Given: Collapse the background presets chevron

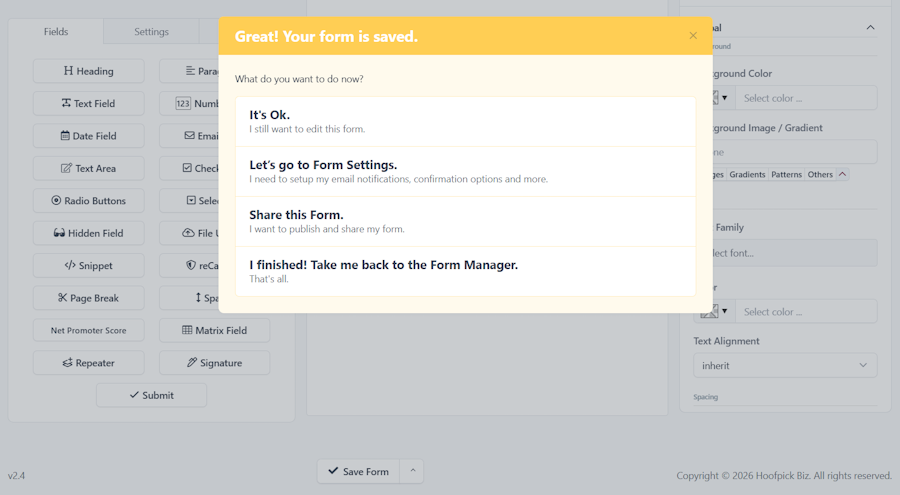Looking at the screenshot, I should tap(842, 174).
